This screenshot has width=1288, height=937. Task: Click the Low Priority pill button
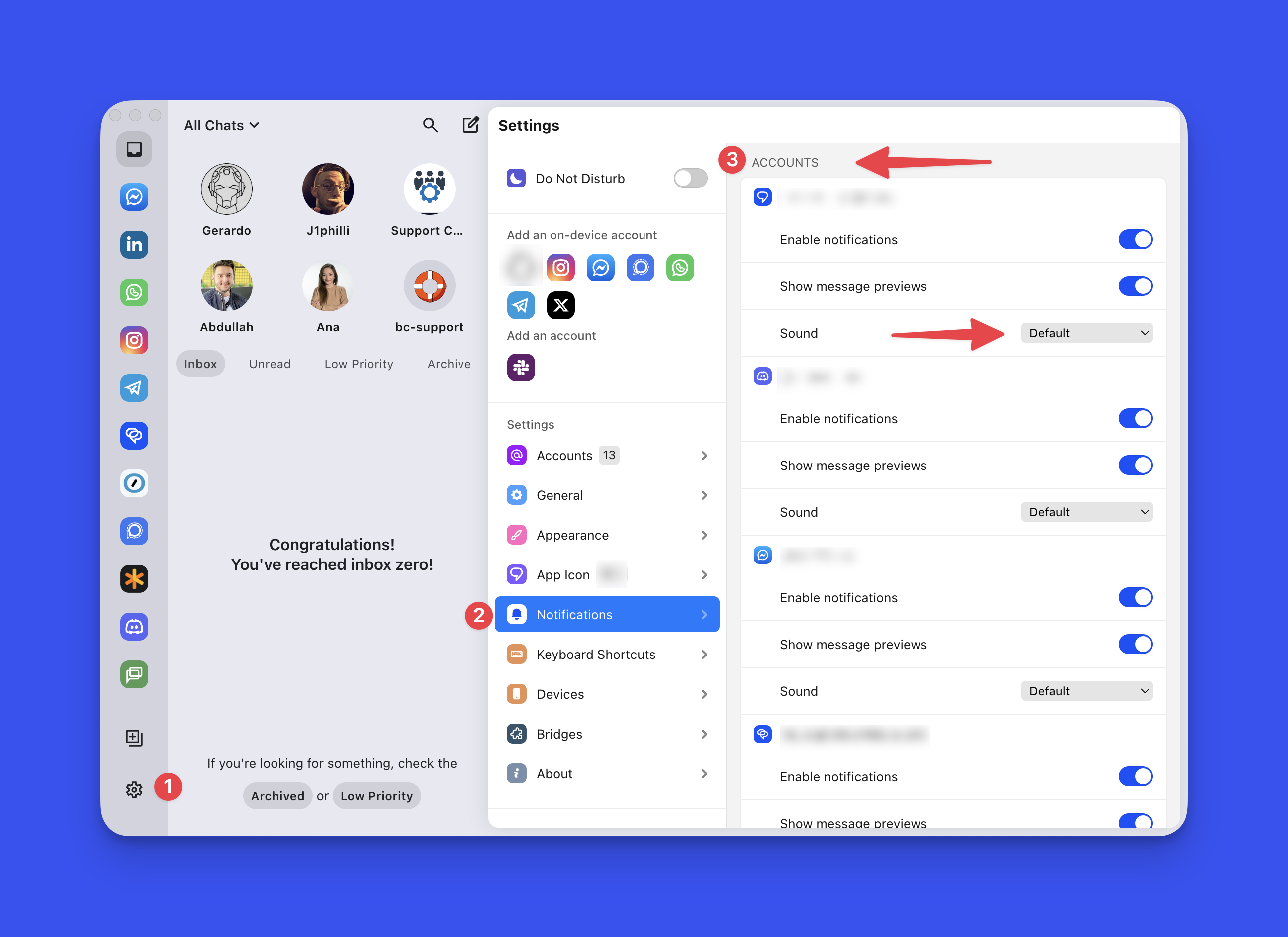coord(376,796)
